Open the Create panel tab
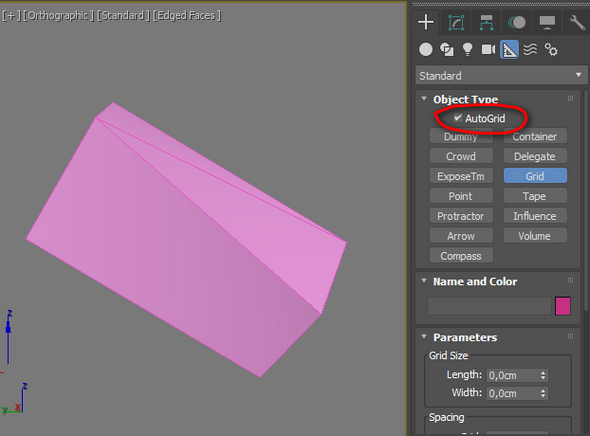Screen dimensions: 590x436 tap(426, 22)
